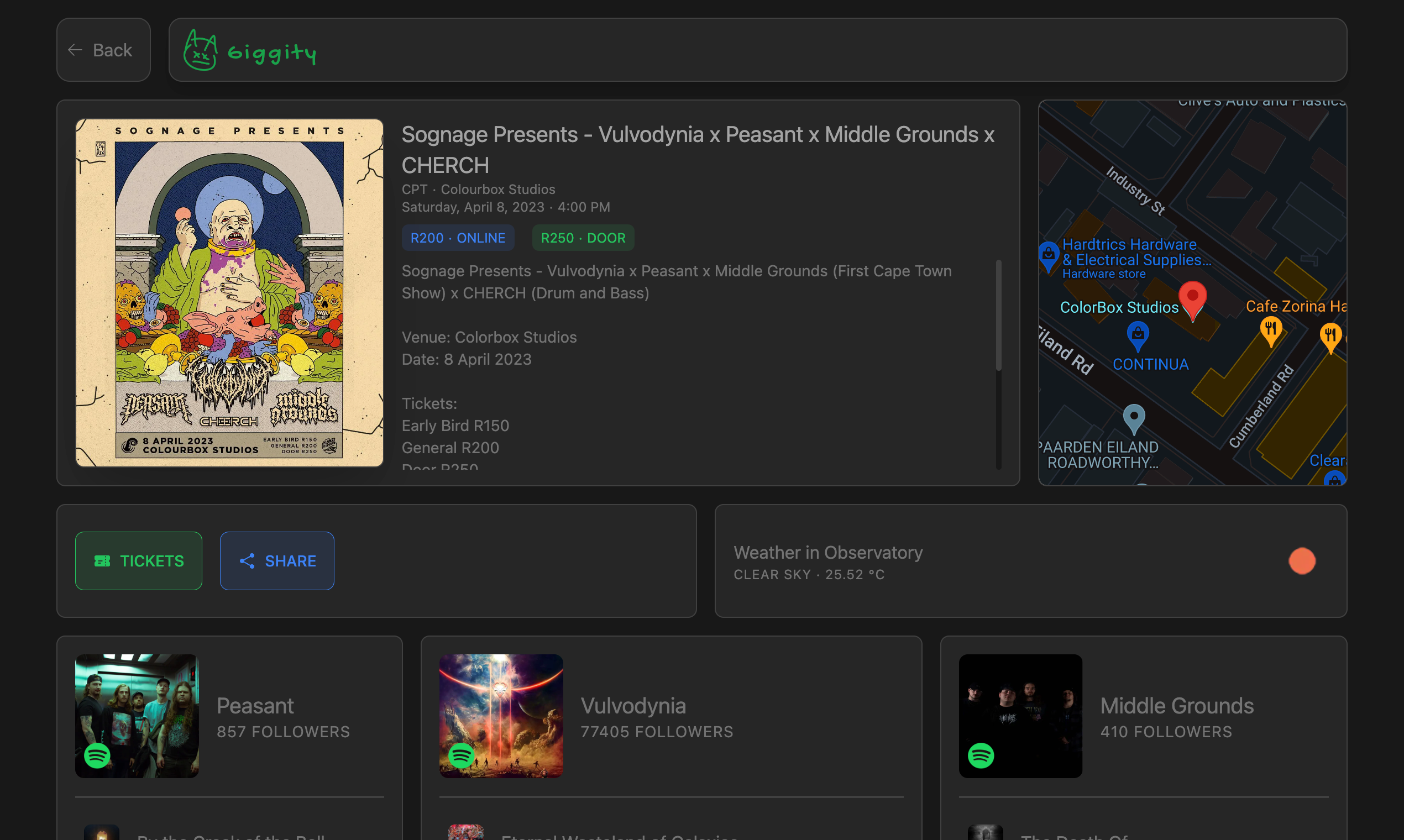Select the R250 · DOOR price badge
1404x840 pixels.
(583, 238)
